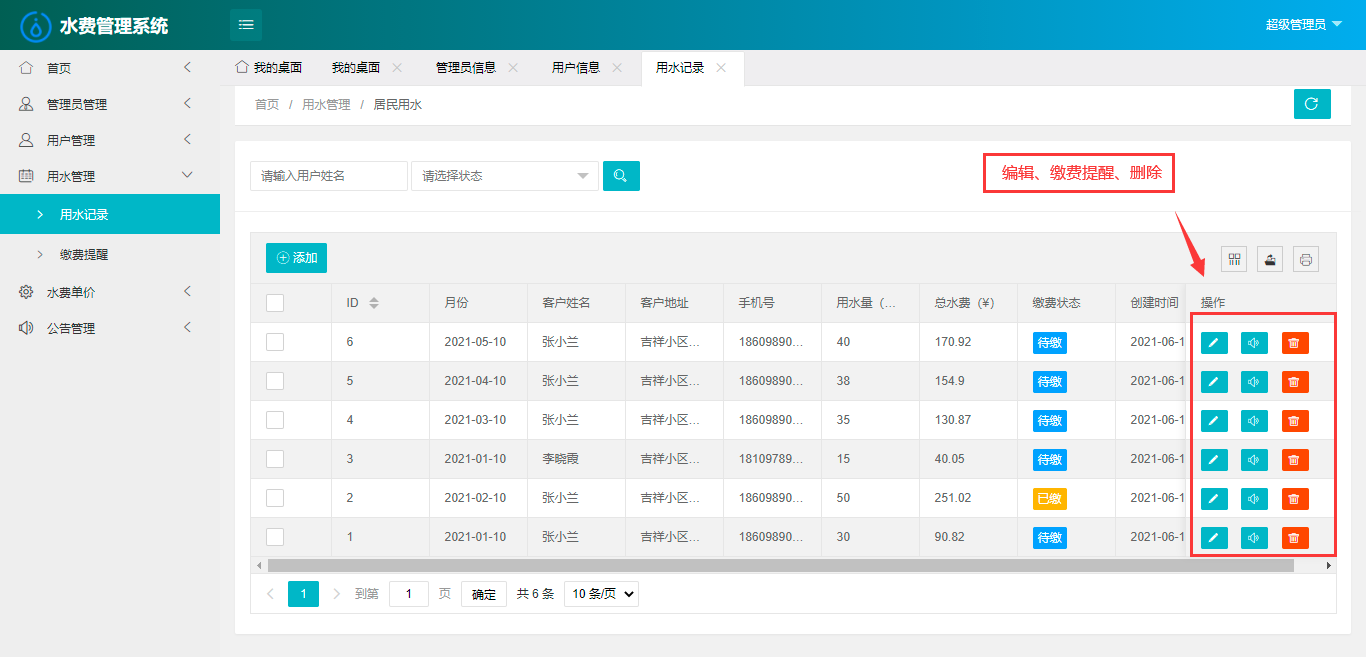Image resolution: width=1366 pixels, height=657 pixels.
Task: Delete the record with ID 4
Action: point(1295,421)
